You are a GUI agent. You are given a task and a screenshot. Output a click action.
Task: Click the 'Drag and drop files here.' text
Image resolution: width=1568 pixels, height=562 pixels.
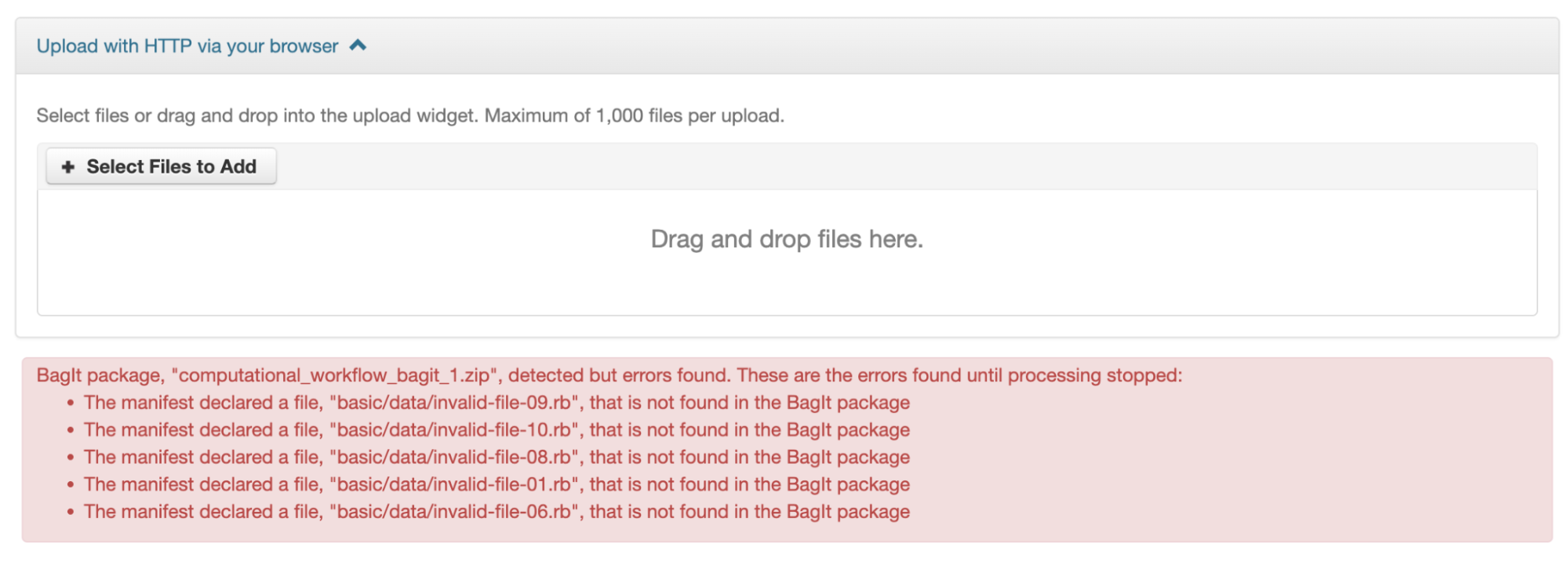(x=787, y=239)
